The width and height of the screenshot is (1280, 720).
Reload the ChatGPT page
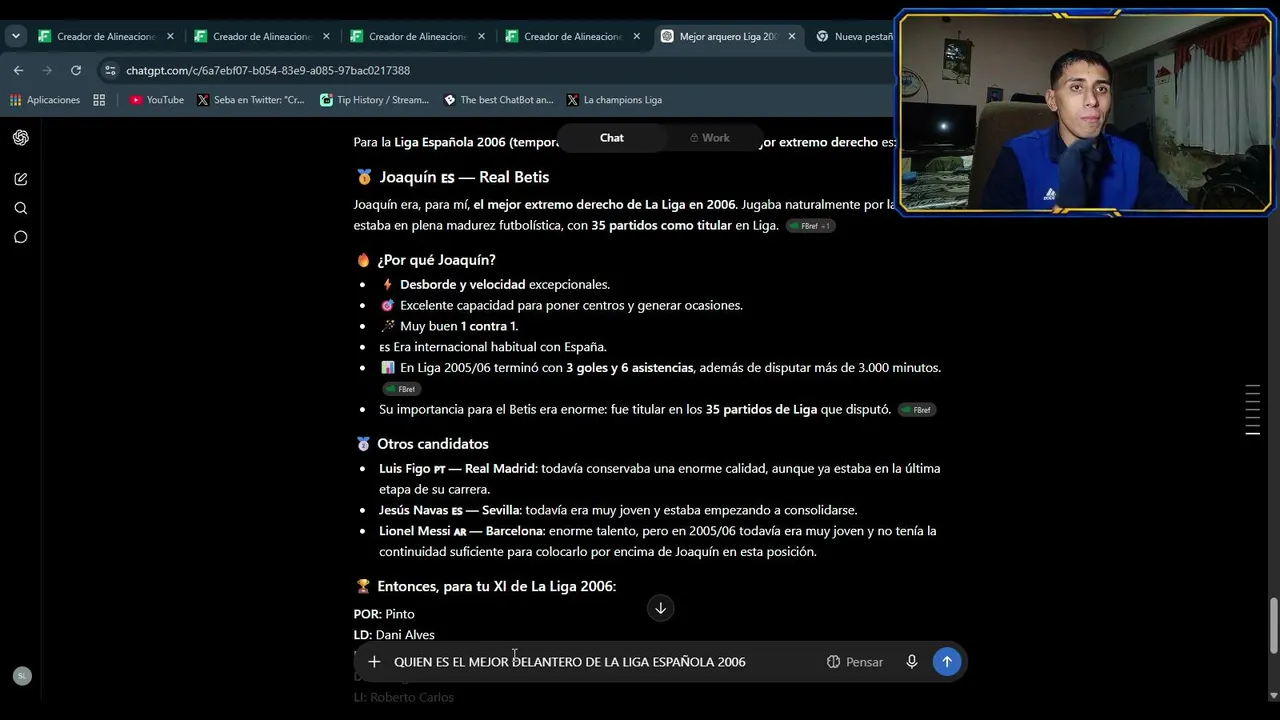tap(76, 70)
